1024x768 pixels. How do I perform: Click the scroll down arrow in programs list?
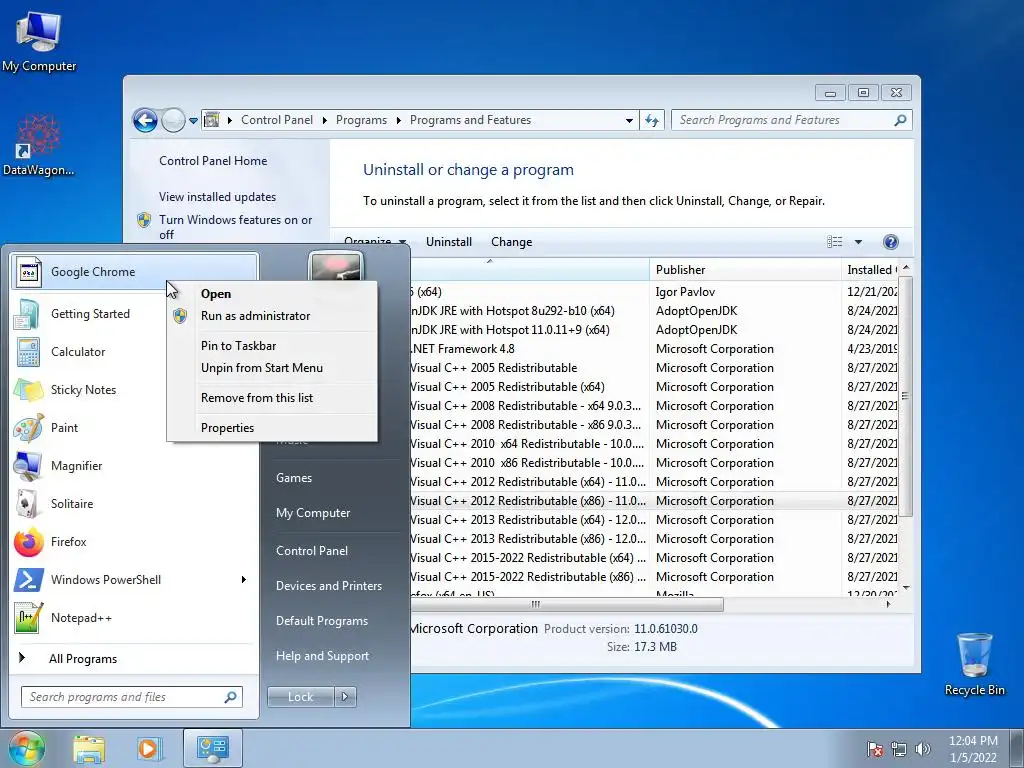(905, 588)
